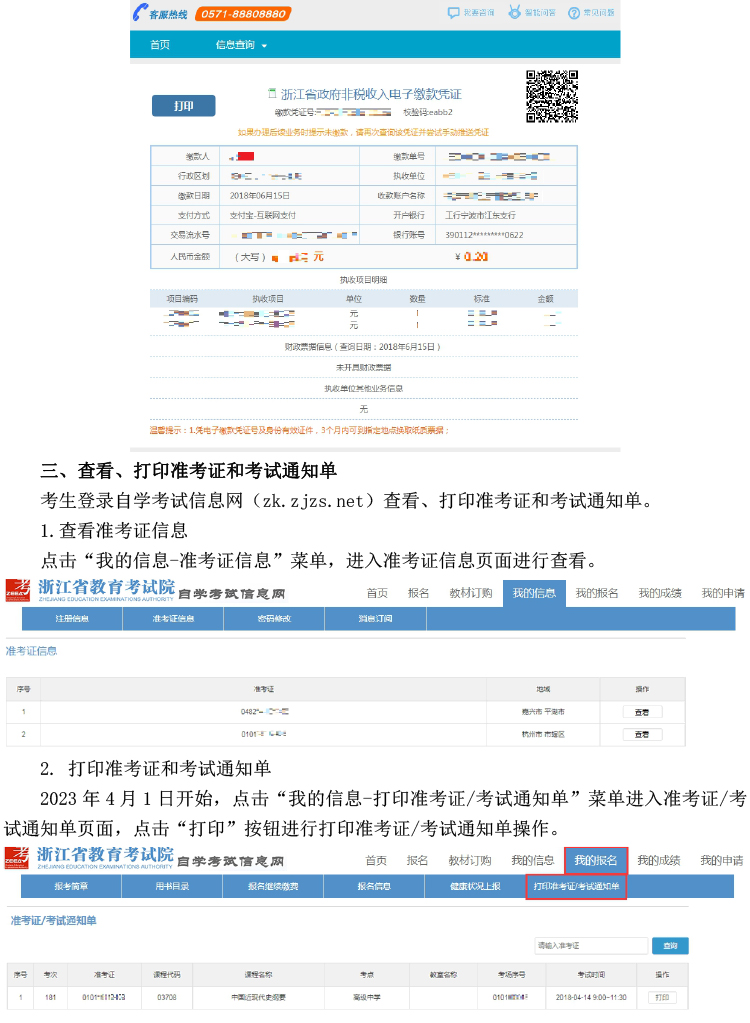Click 查看 for the 嘉兴市 平湖市 row
Screen dimensions: 750x1023
[x=642, y=712]
